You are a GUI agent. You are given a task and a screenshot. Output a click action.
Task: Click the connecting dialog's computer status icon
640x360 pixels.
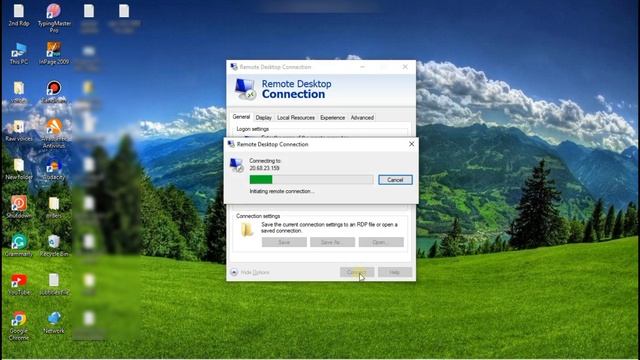(236, 165)
